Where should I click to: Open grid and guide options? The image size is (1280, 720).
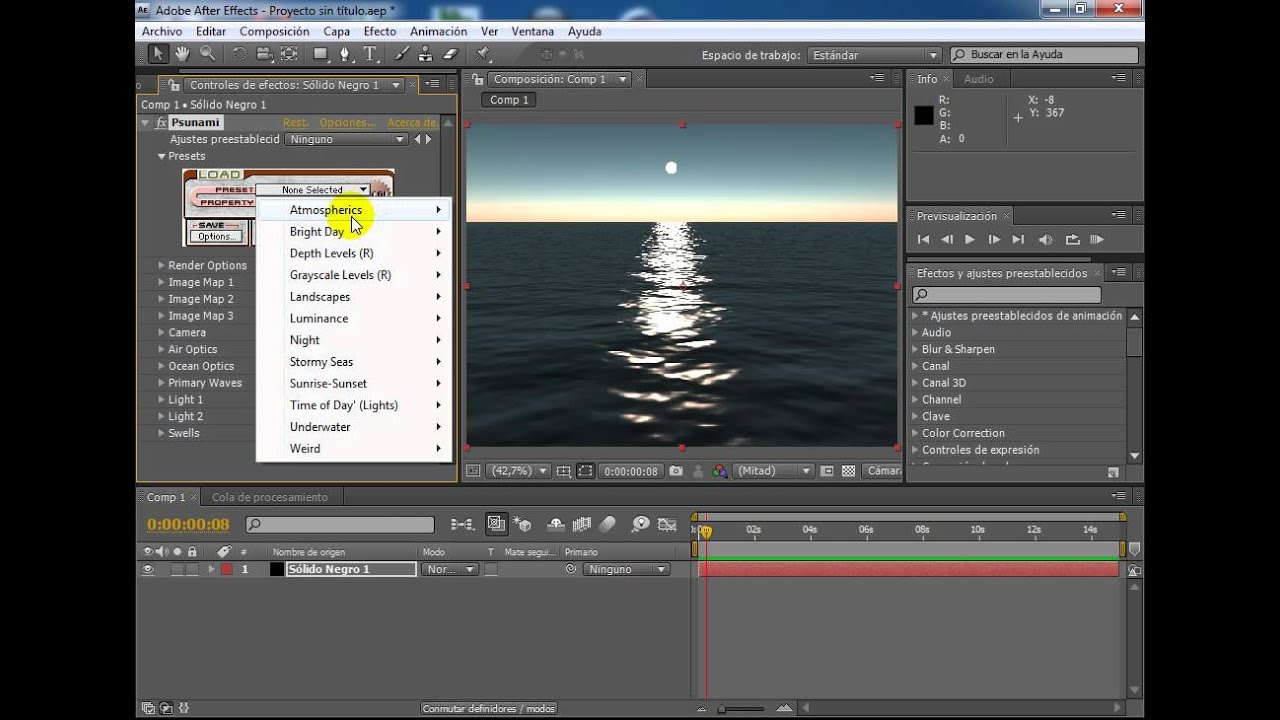(564, 471)
